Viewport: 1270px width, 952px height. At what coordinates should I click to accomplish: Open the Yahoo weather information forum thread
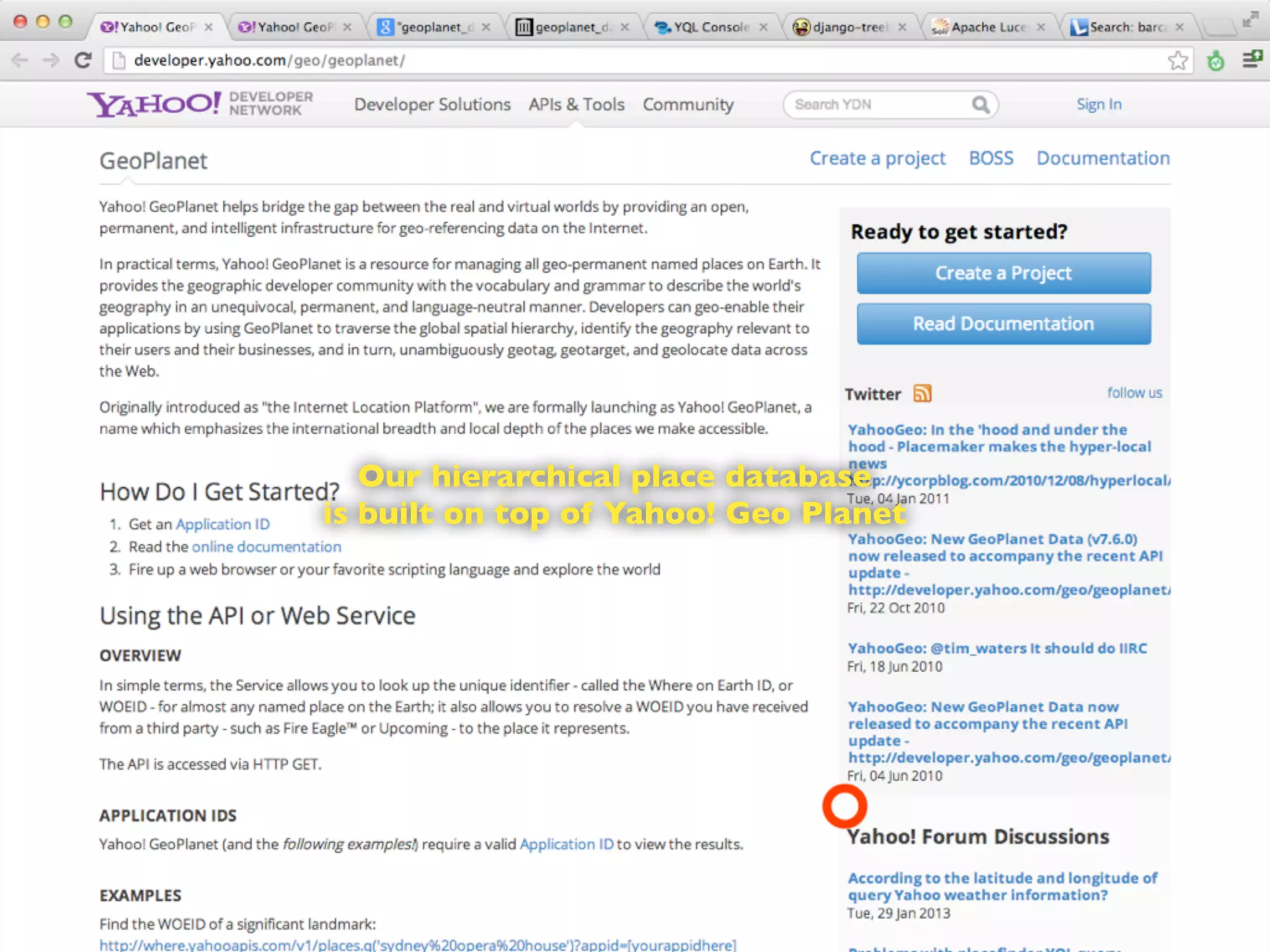coord(1002,887)
